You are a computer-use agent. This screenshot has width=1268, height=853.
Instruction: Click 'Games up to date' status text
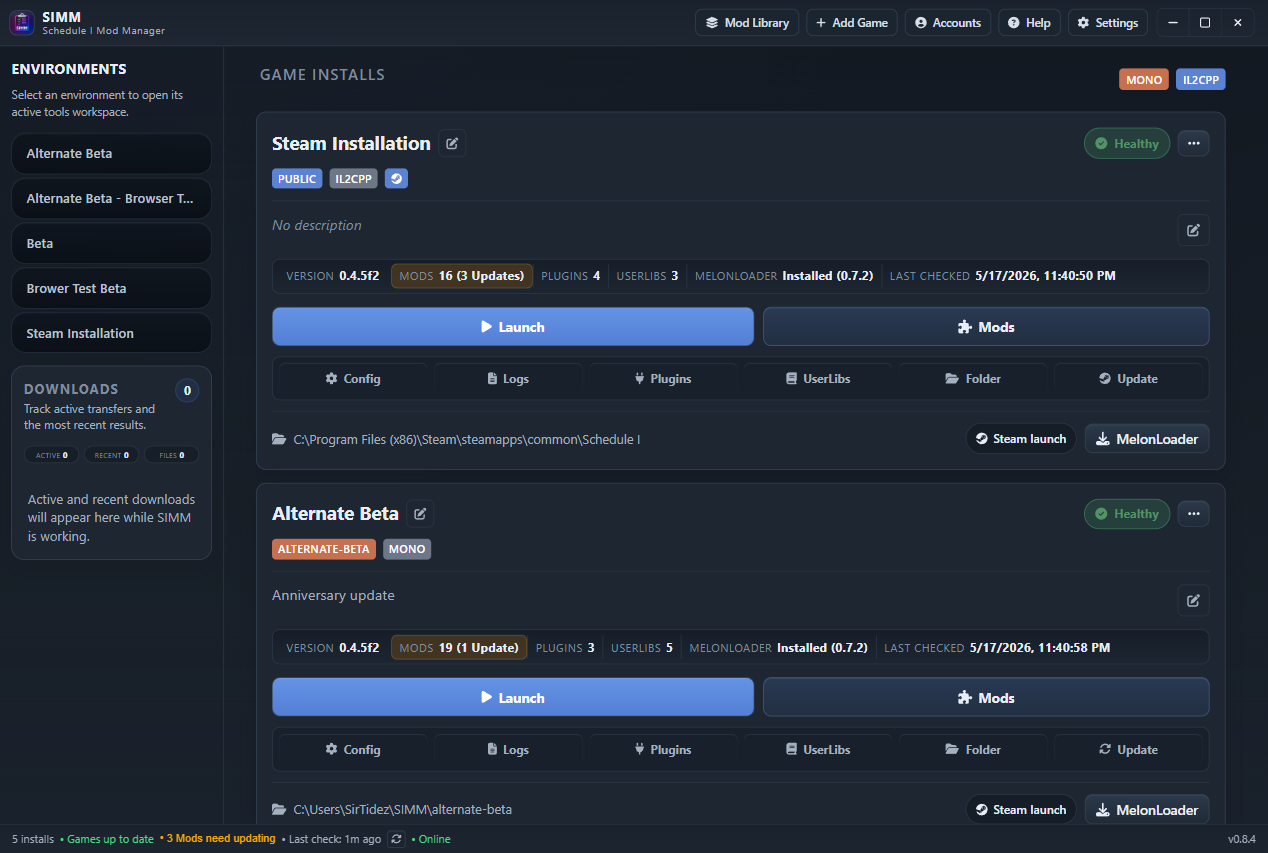(x=109, y=839)
